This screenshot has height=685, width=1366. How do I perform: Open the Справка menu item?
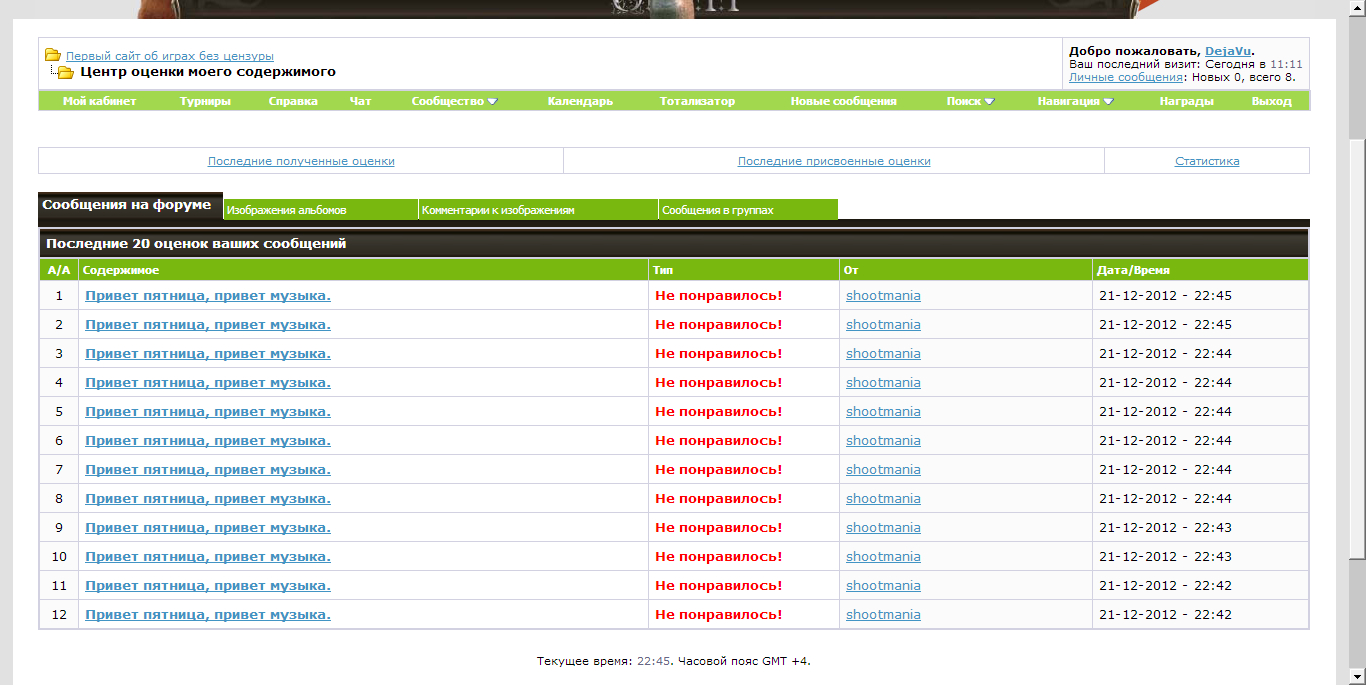(x=293, y=101)
